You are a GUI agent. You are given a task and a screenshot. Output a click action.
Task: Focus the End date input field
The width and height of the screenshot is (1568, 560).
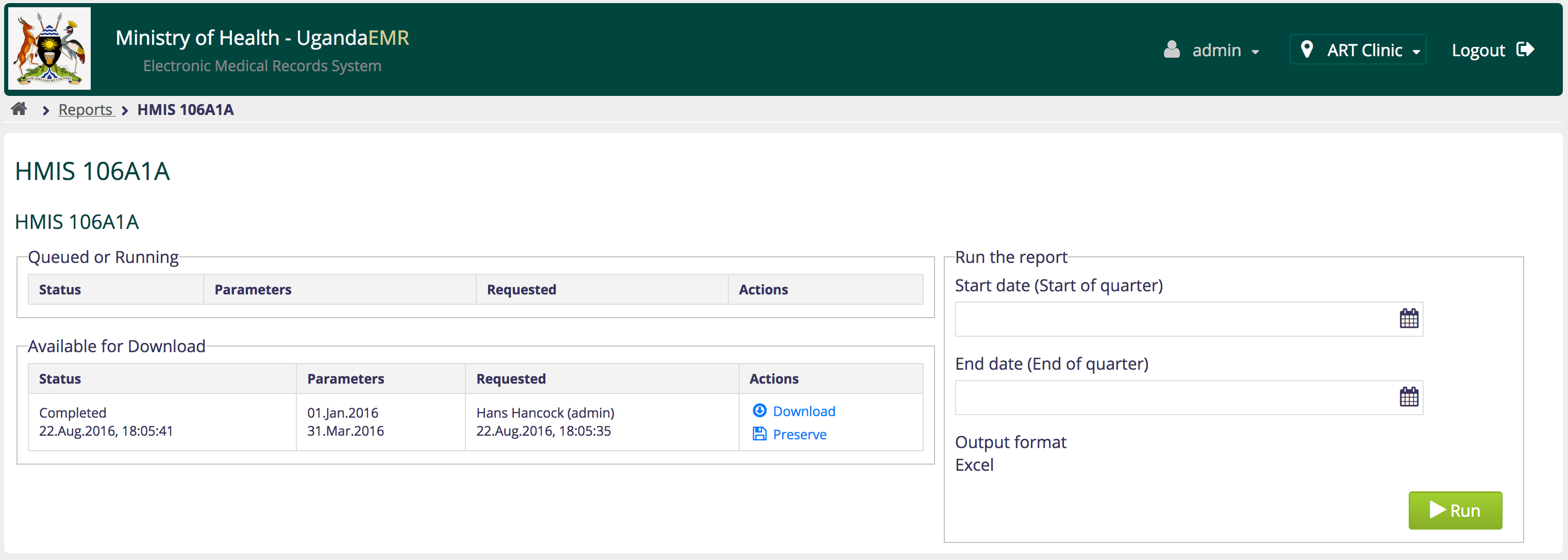tap(1174, 398)
